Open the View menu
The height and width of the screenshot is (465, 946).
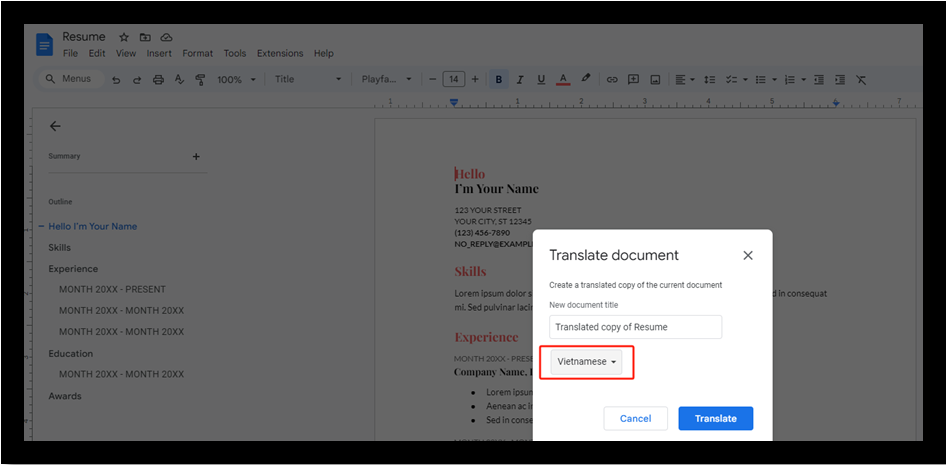pos(126,53)
